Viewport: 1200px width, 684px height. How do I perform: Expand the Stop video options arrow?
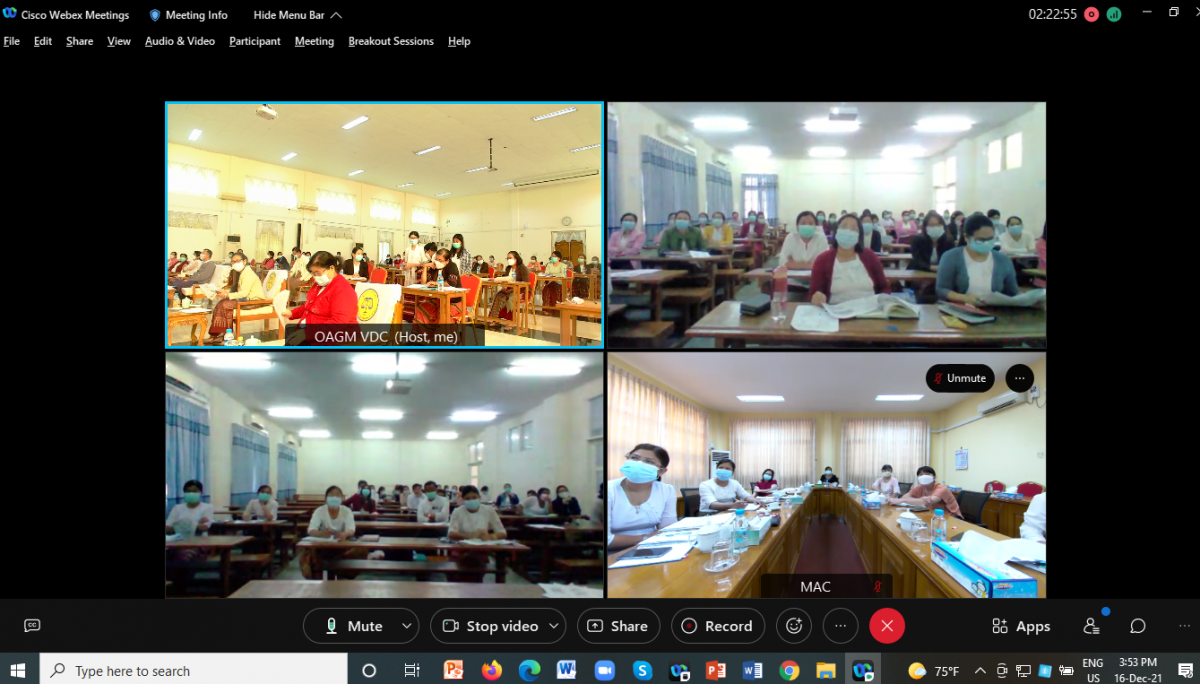pos(553,626)
